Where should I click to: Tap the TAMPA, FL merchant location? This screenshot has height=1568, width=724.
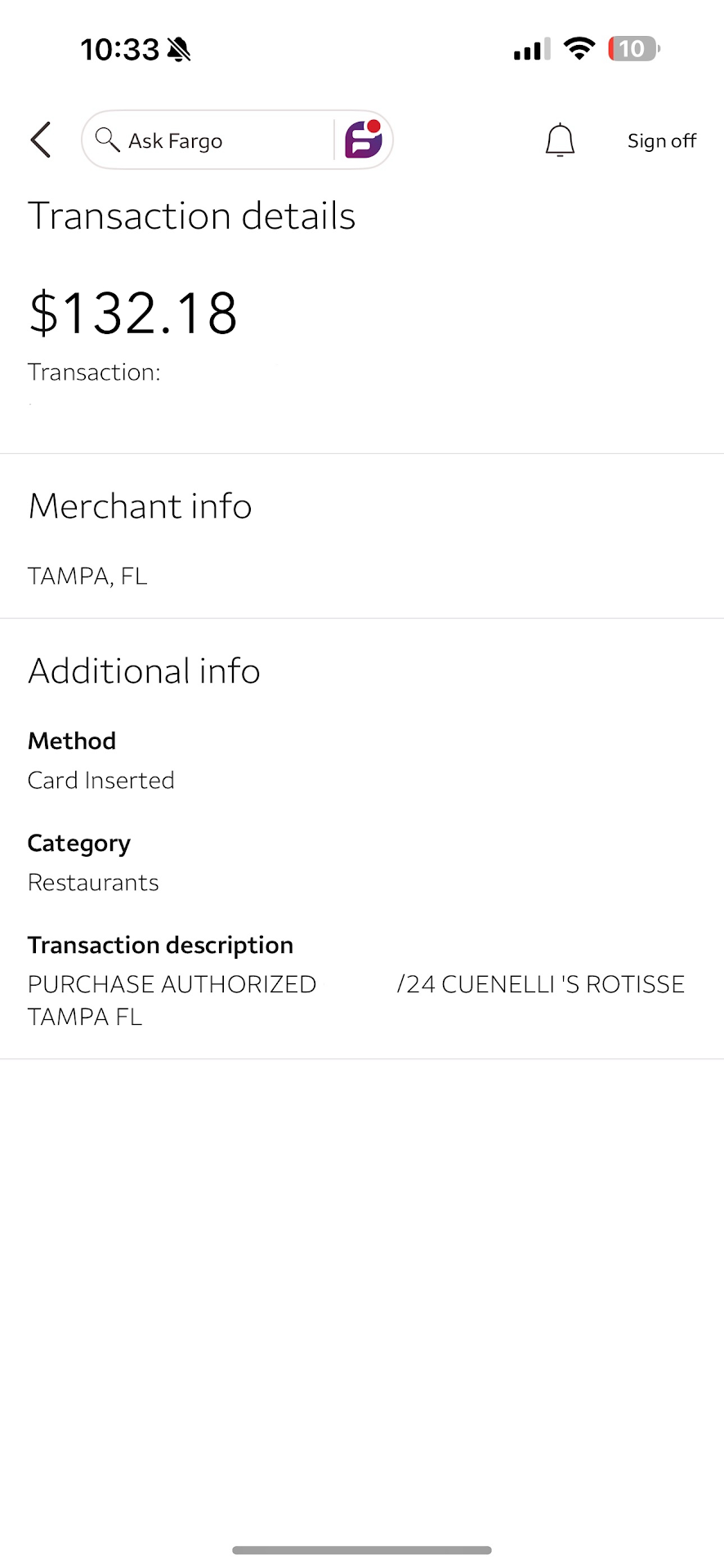(x=87, y=577)
